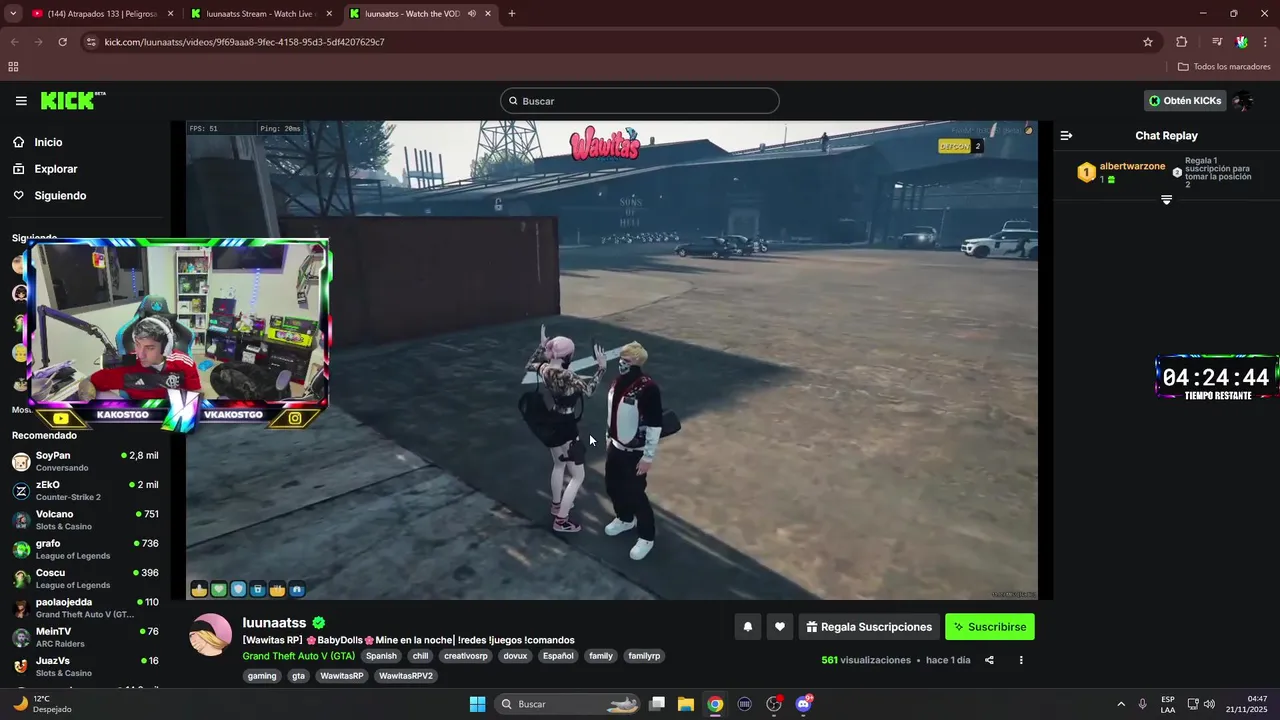Select the chill tag
Screen dimensions: 1280x720
(420, 656)
